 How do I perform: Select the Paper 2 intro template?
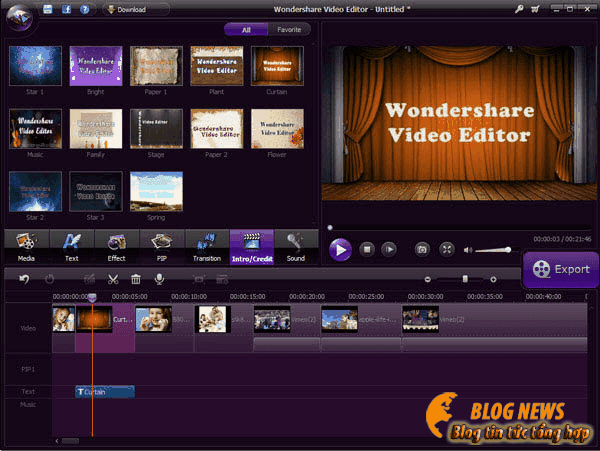[217, 129]
